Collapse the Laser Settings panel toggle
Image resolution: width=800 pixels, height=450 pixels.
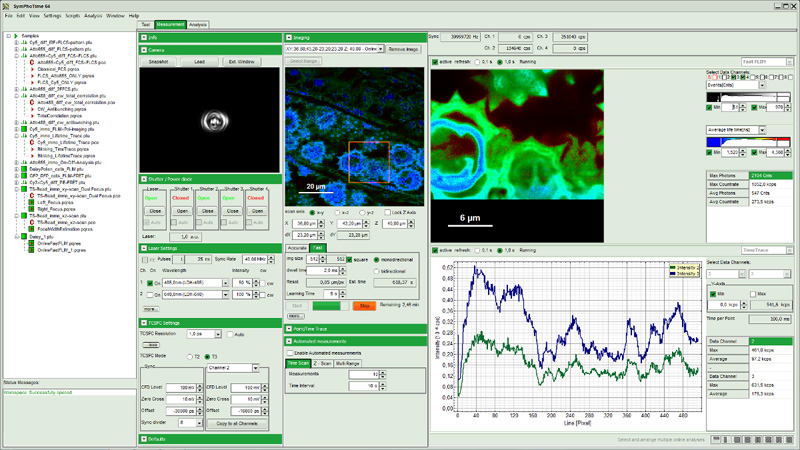pyautogui.click(x=144, y=248)
